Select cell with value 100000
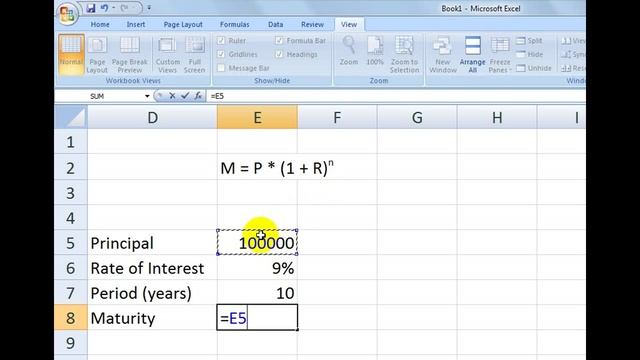This screenshot has height=360, width=640. point(257,243)
